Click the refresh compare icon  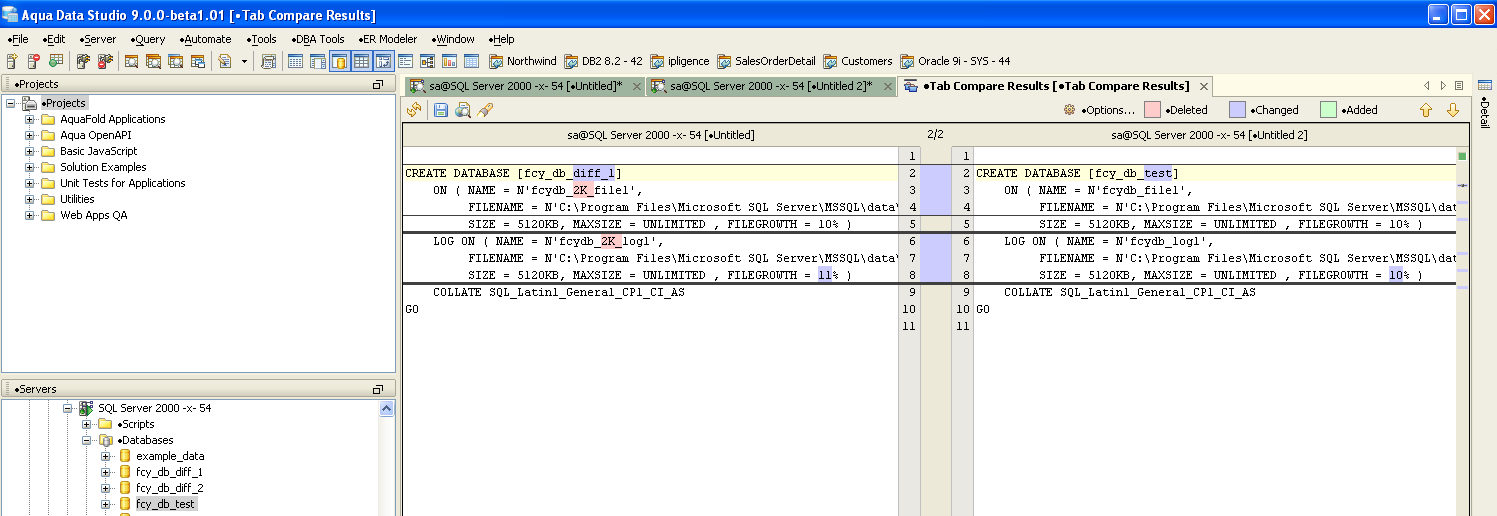point(414,110)
